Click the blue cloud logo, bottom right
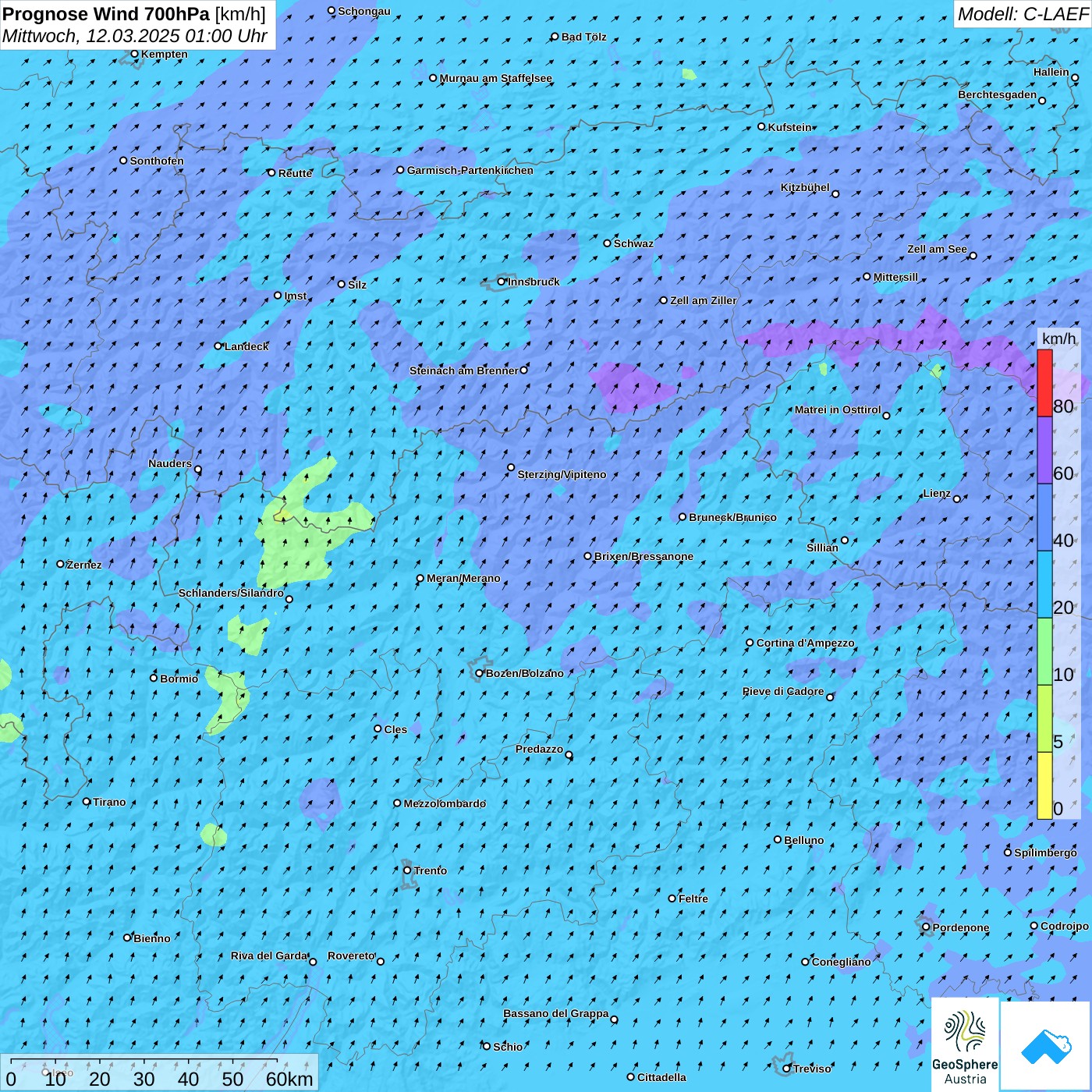Viewport: 1092px width, 1092px height. [1046, 1046]
